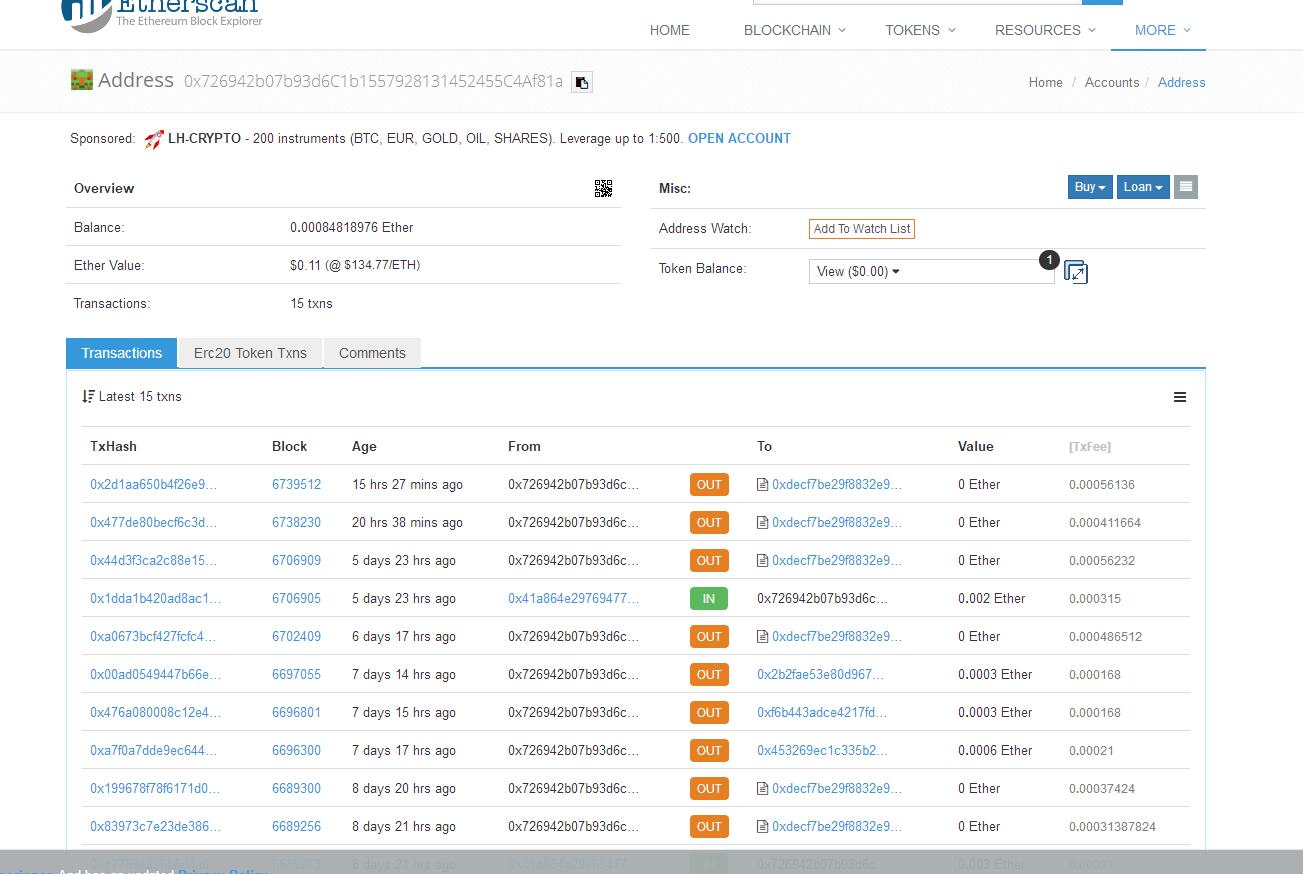Click the Ether value $0.11 text
The height and width of the screenshot is (874, 1303).
tap(355, 266)
